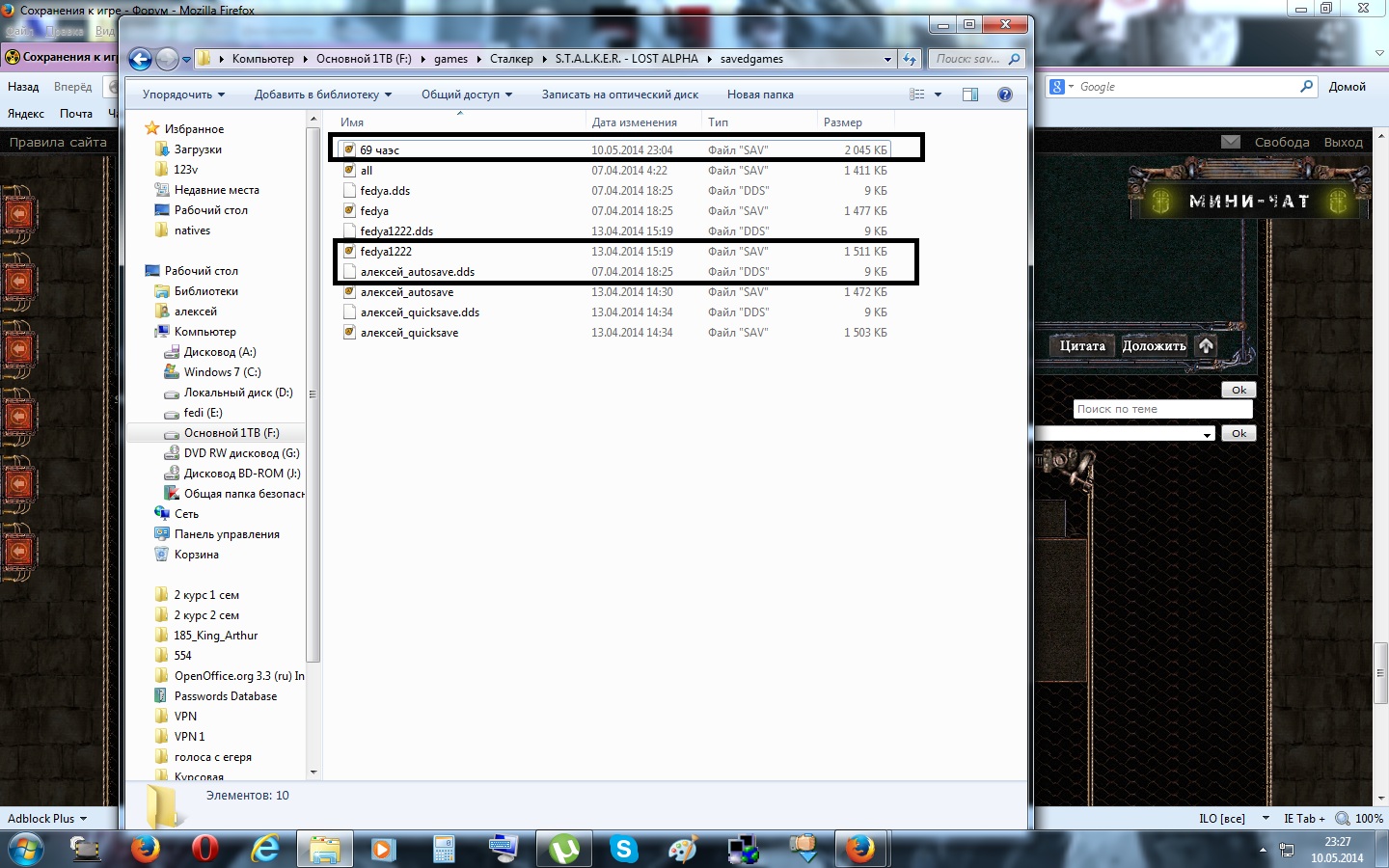Image resolution: width=1389 pixels, height=868 pixels.
Task: Toggle the preview pane icon
Action: point(970,95)
